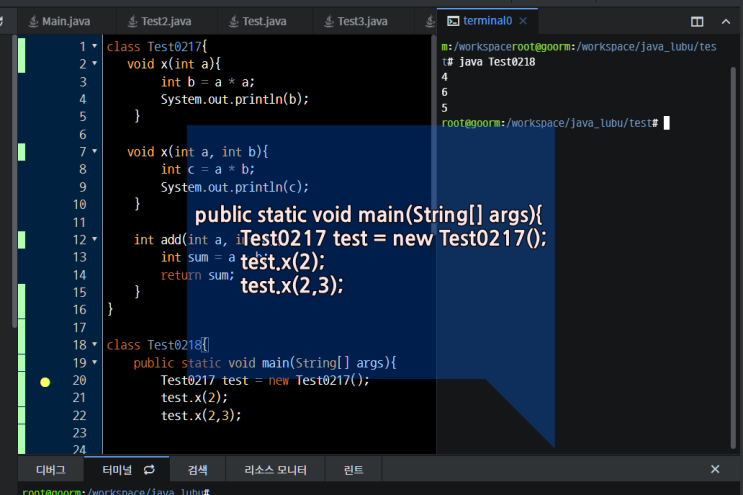Close the bottom panel with X
The height and width of the screenshot is (495, 743).
click(715, 469)
